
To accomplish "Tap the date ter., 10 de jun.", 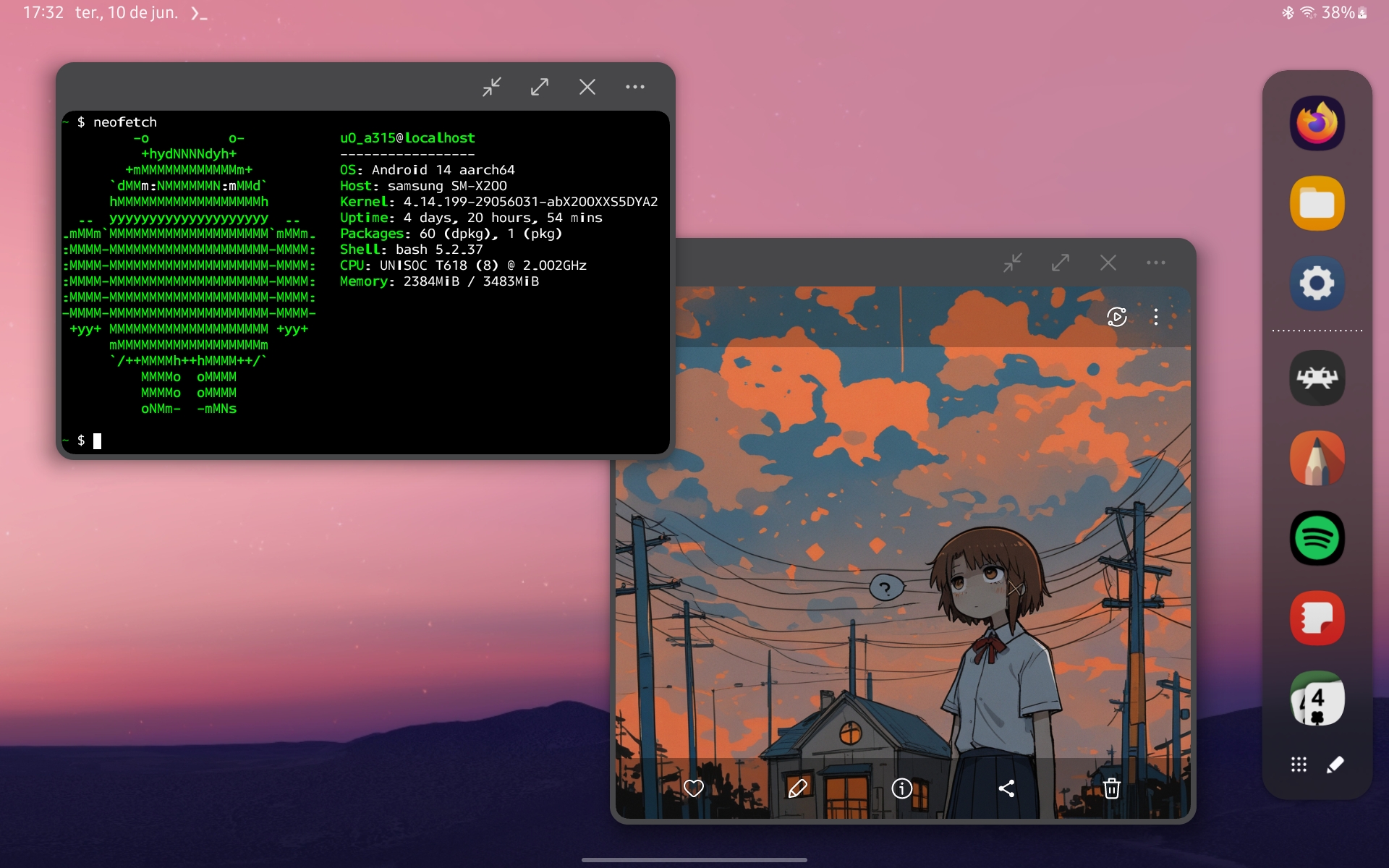I will (x=127, y=13).
